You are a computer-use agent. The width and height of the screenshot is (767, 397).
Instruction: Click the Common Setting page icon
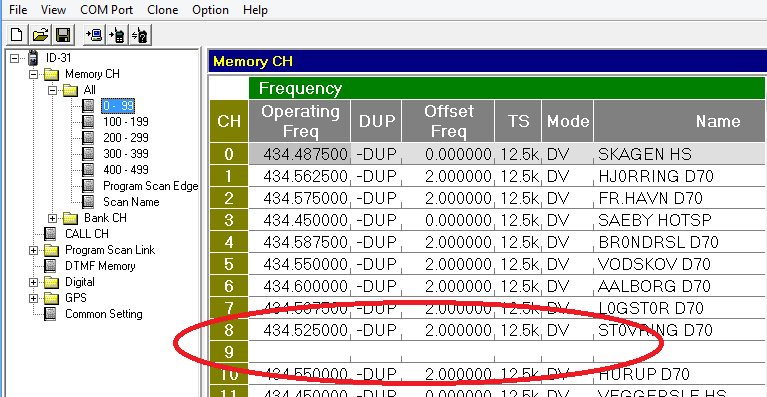[51, 314]
